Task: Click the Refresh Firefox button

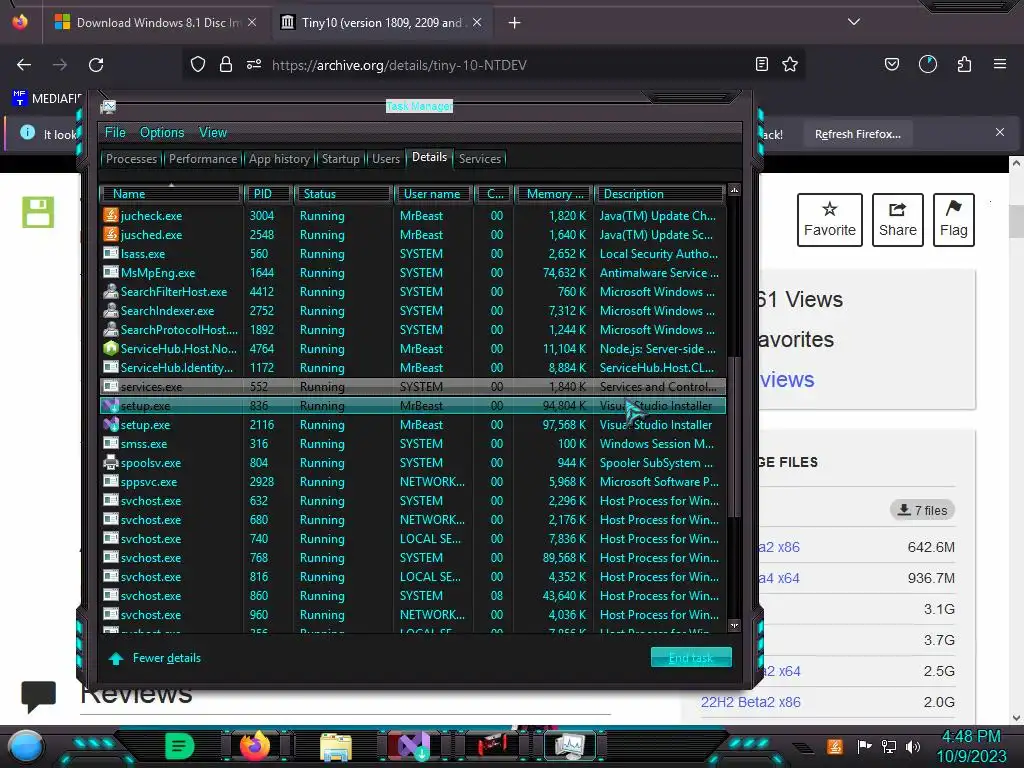Action: coord(857,134)
